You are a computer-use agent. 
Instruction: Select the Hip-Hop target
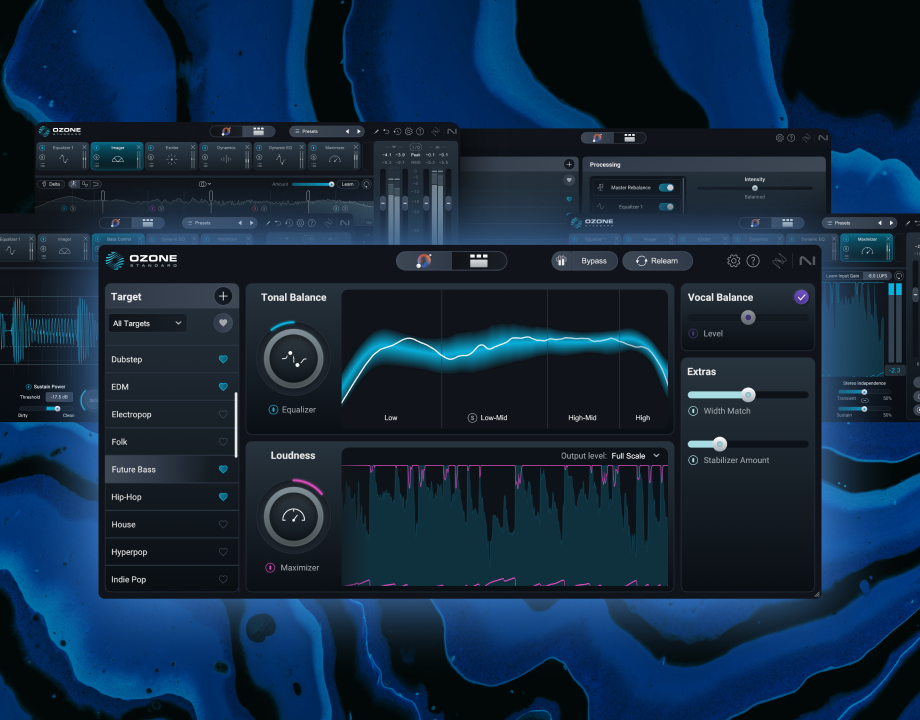tap(171, 497)
